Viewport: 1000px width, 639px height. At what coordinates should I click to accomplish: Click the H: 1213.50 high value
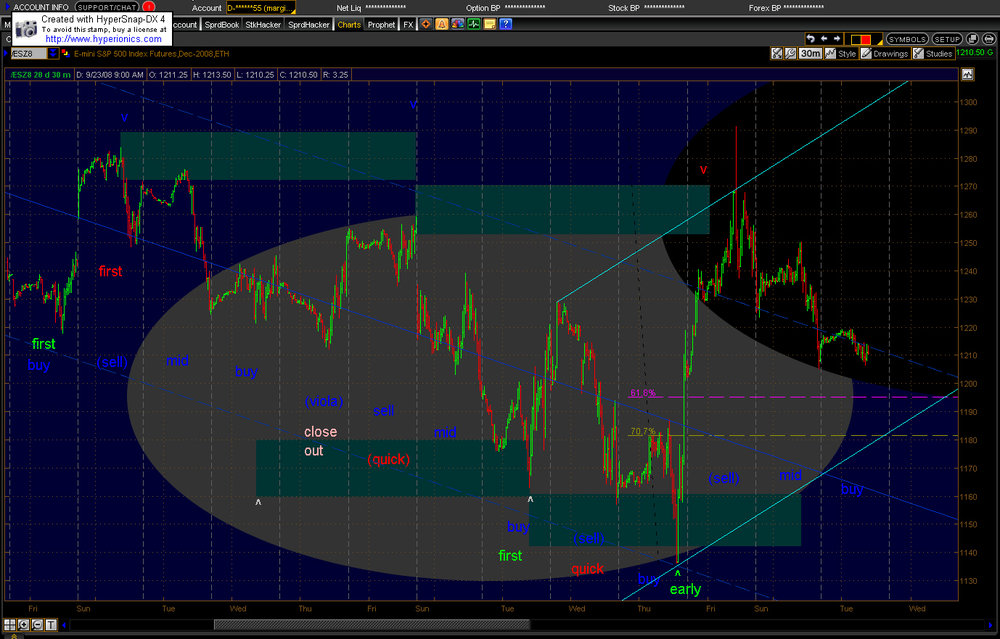point(212,75)
